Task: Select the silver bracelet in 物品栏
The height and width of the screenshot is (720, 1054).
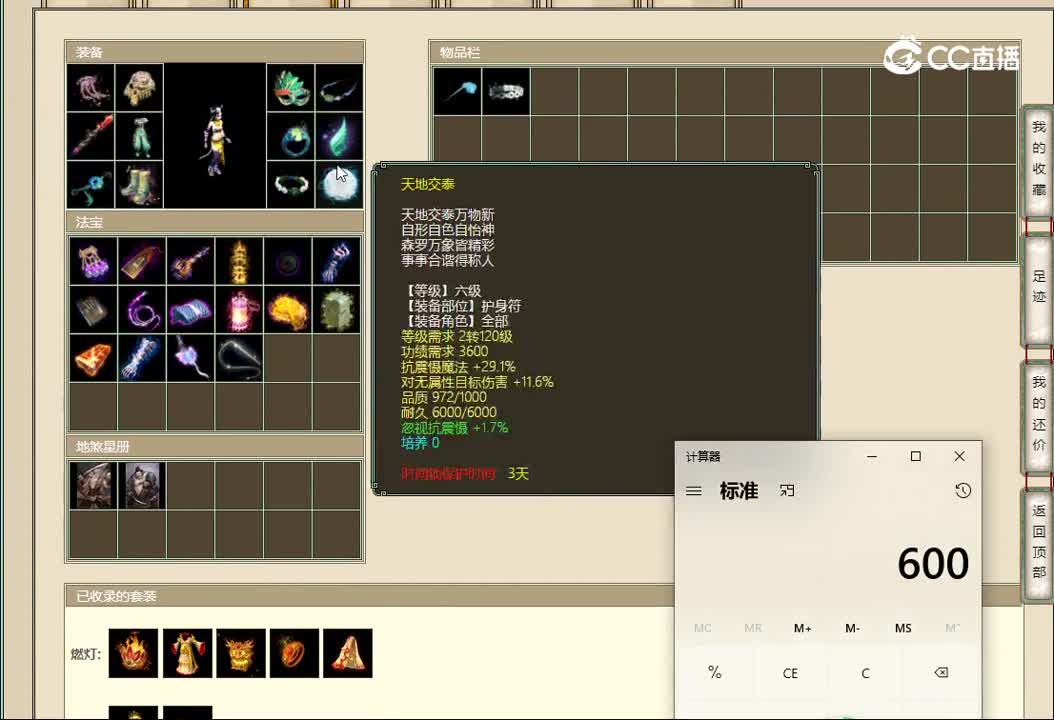Action: pyautogui.click(x=505, y=91)
